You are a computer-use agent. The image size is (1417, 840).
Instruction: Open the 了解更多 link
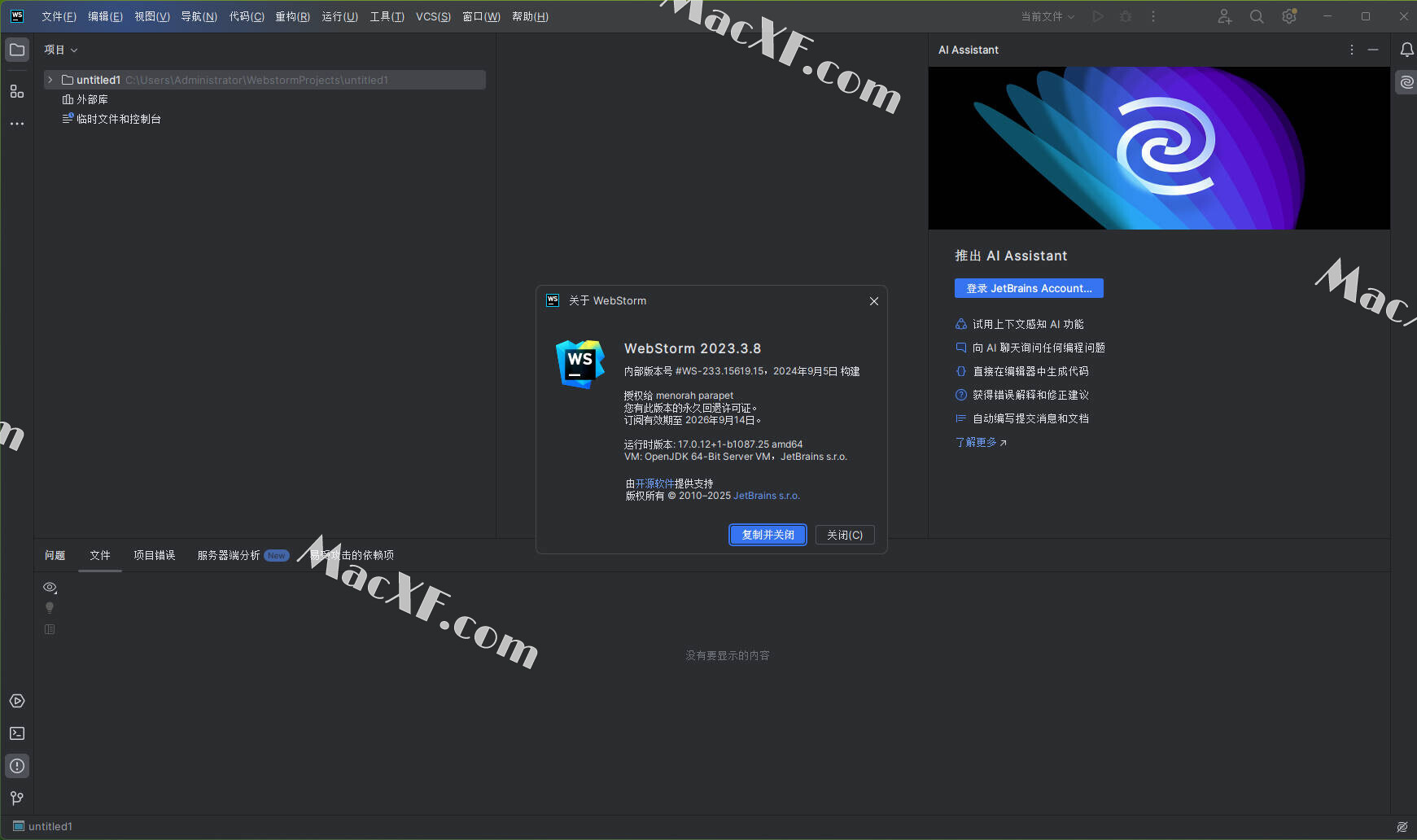981,442
